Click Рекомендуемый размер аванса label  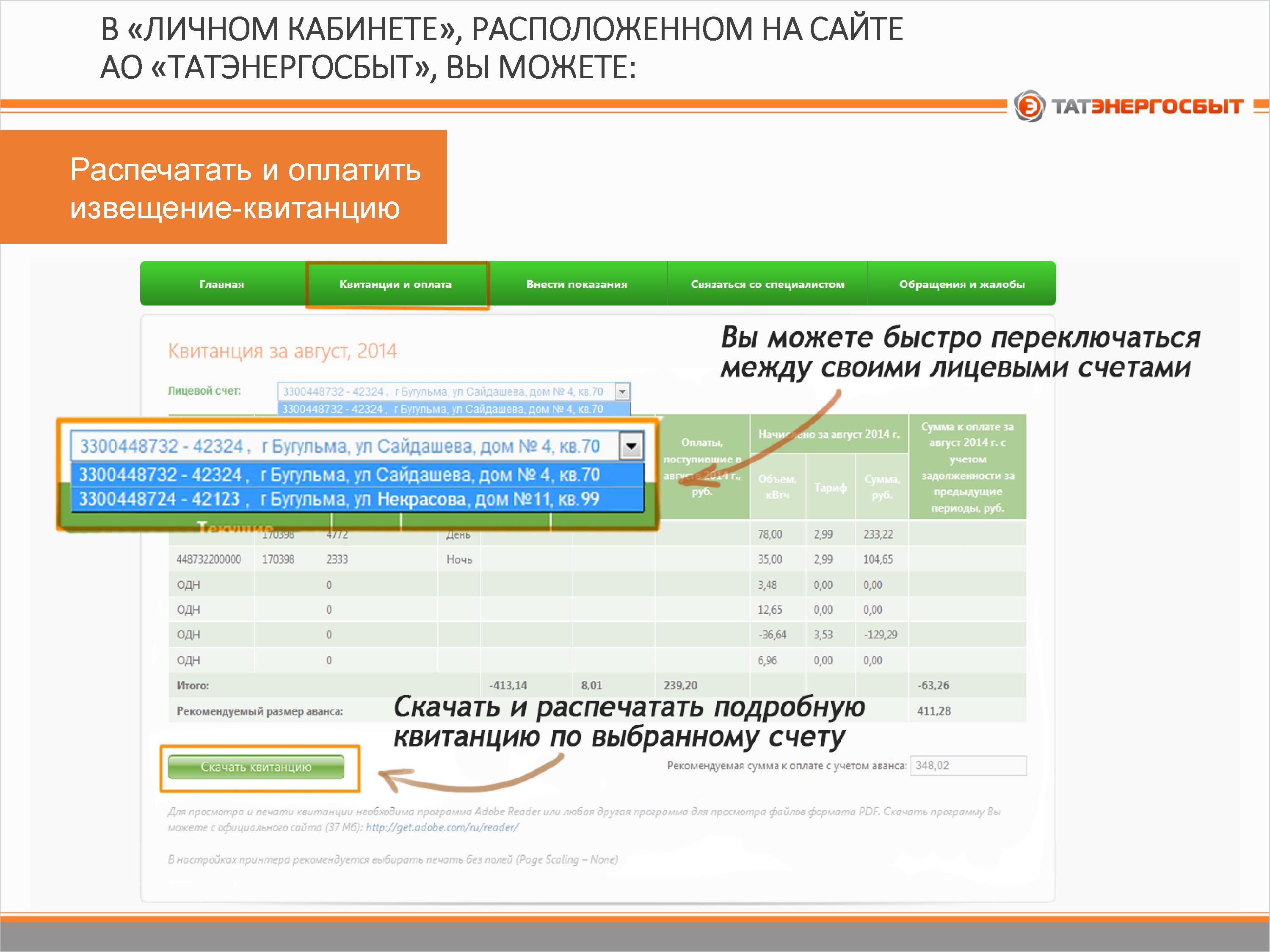(260, 711)
